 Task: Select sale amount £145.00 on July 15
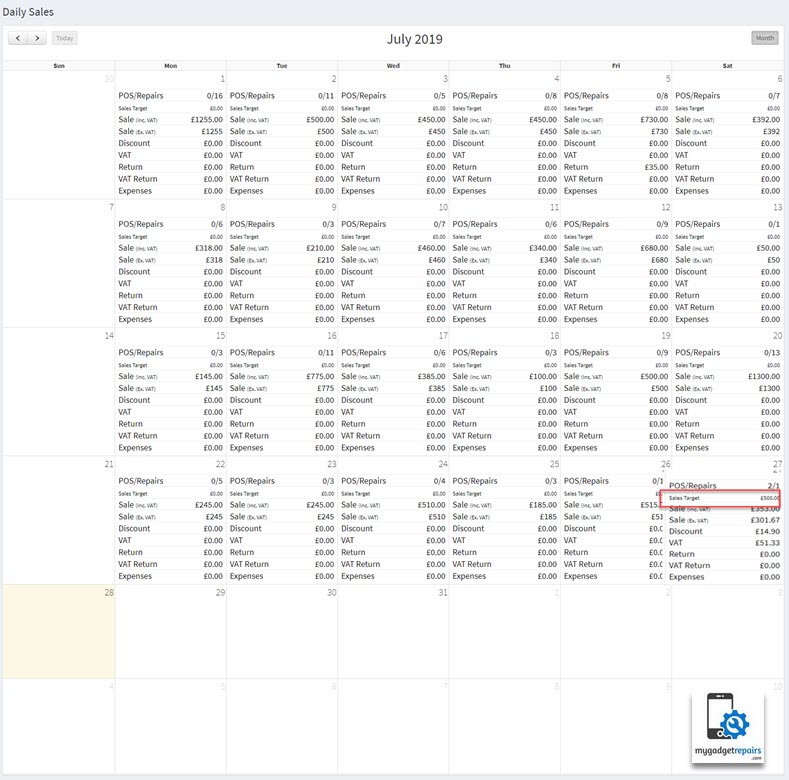tap(209, 376)
